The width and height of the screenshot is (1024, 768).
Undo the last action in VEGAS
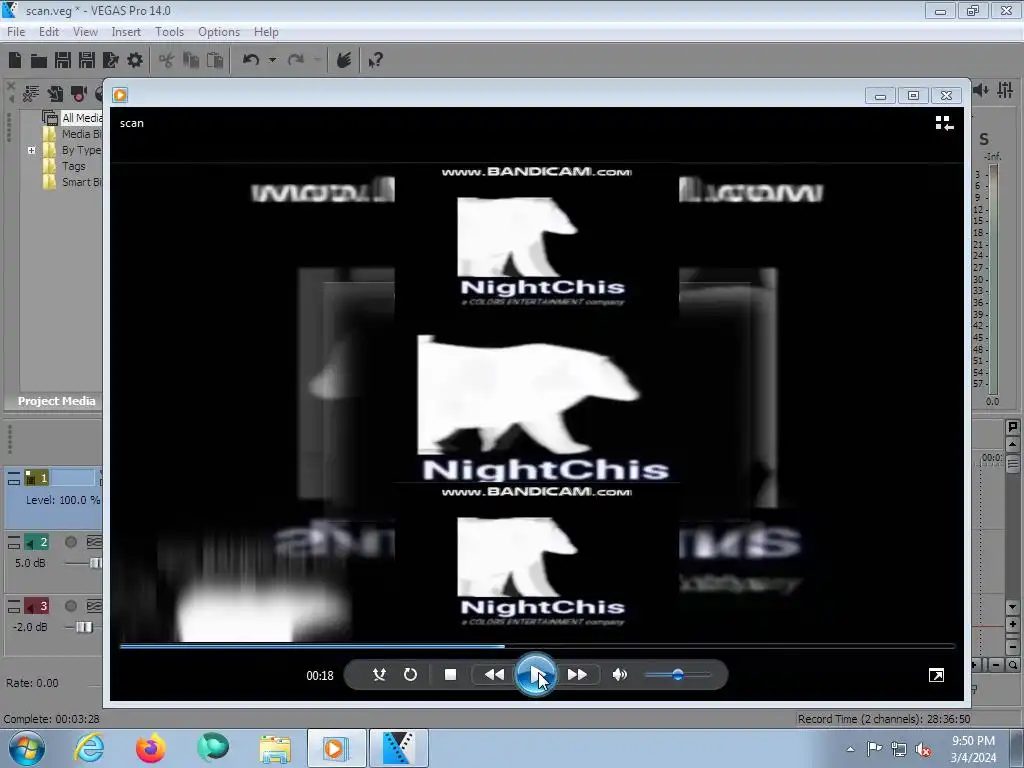(x=251, y=60)
